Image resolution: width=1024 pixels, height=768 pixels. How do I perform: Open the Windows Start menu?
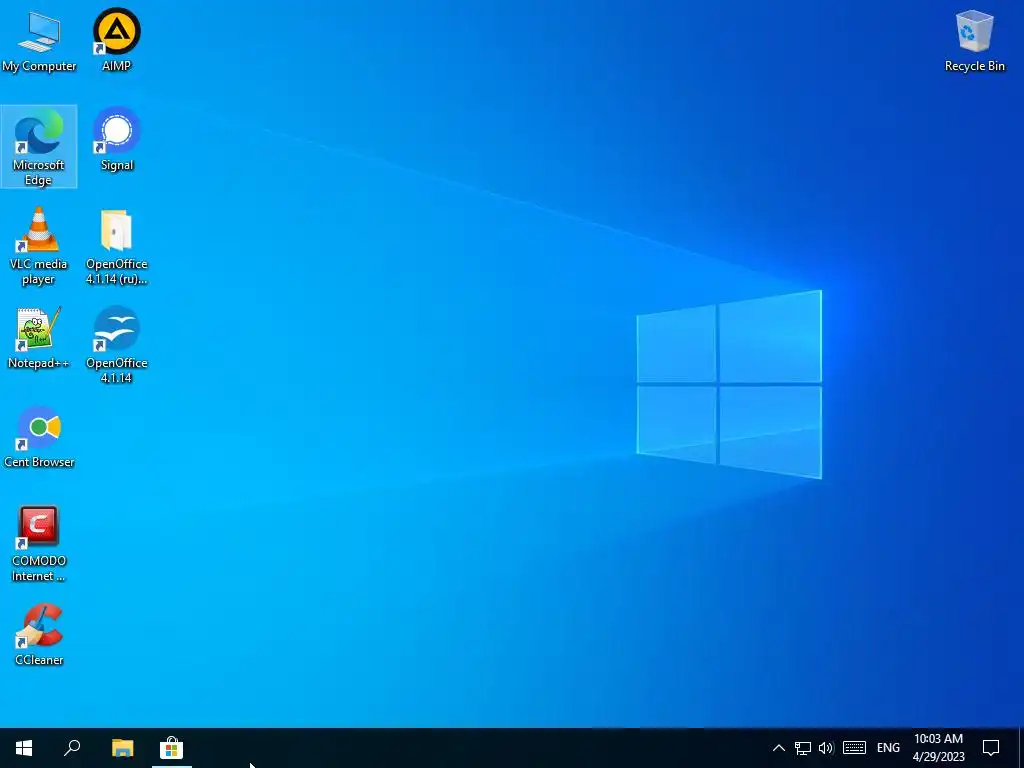coord(24,748)
